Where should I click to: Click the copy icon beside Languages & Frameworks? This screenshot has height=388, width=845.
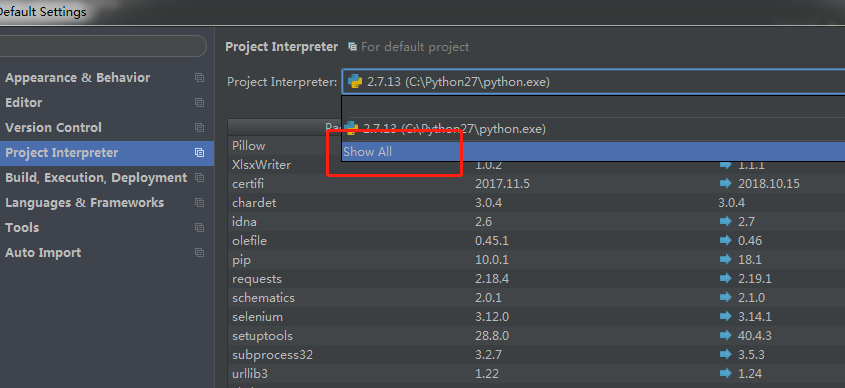pos(199,203)
